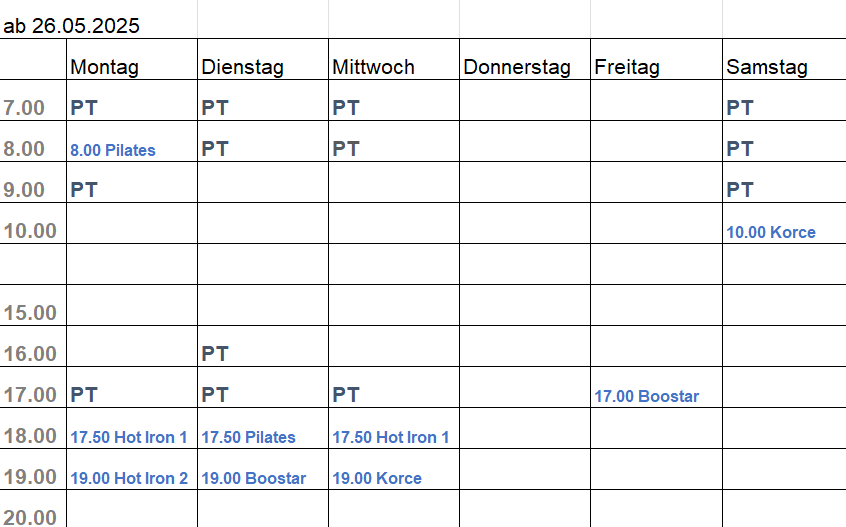846x527 pixels.
Task: Select the Mittwoch header cell
Action: click(x=394, y=59)
